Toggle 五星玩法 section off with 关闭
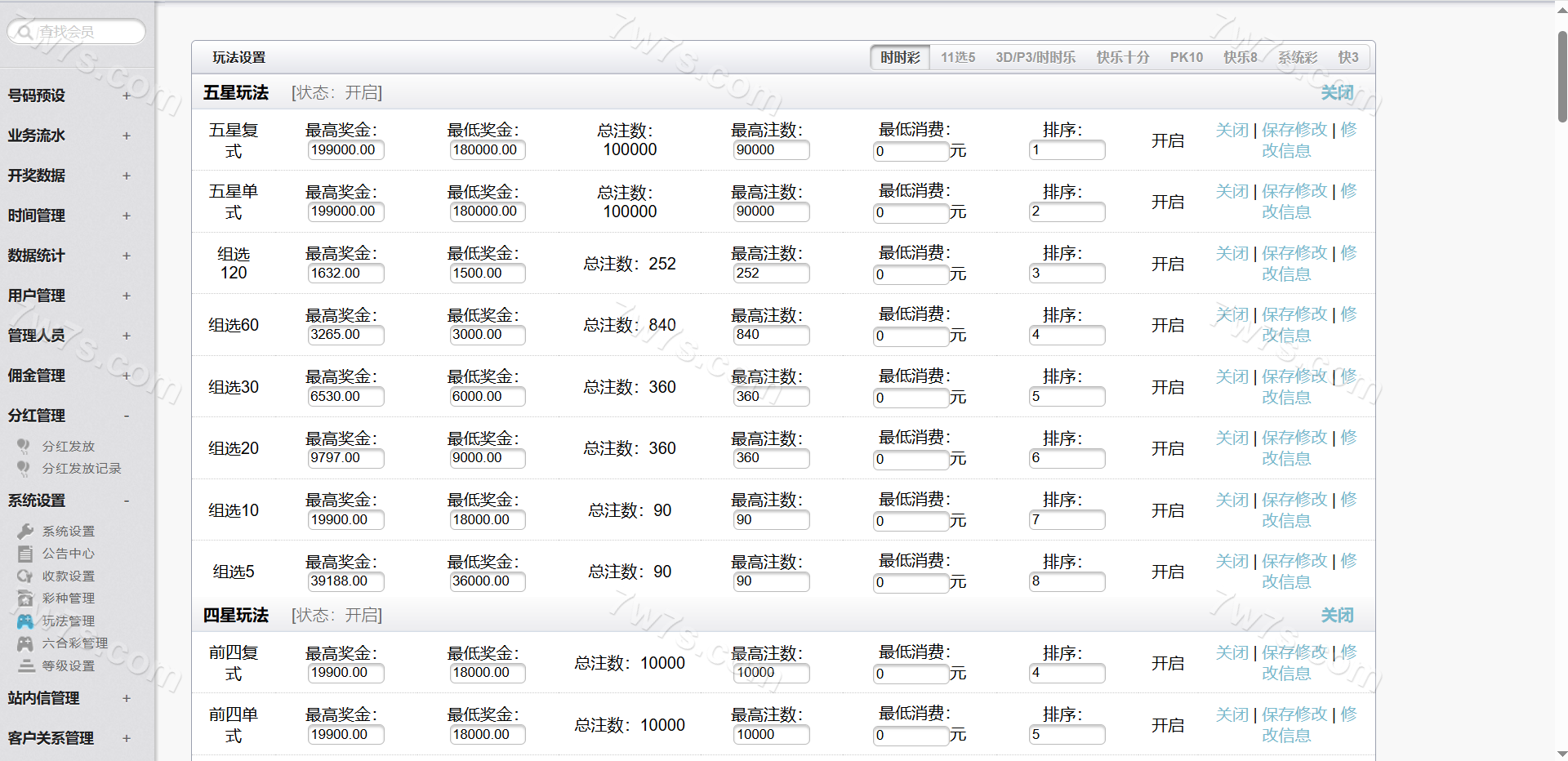 click(1337, 93)
